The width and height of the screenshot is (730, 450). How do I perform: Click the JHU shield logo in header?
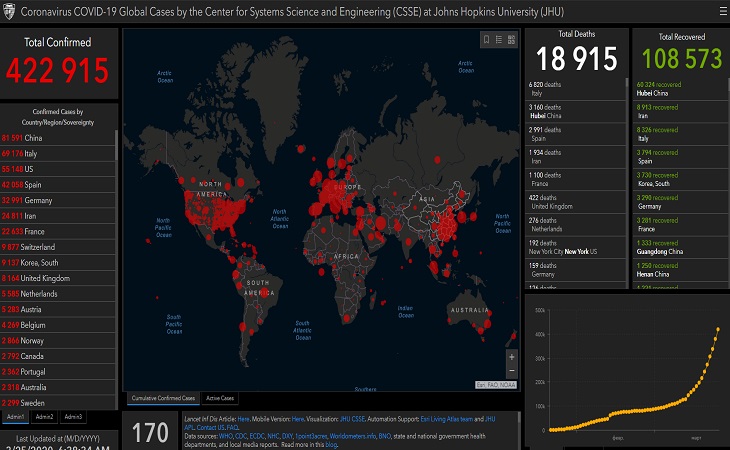point(10,10)
